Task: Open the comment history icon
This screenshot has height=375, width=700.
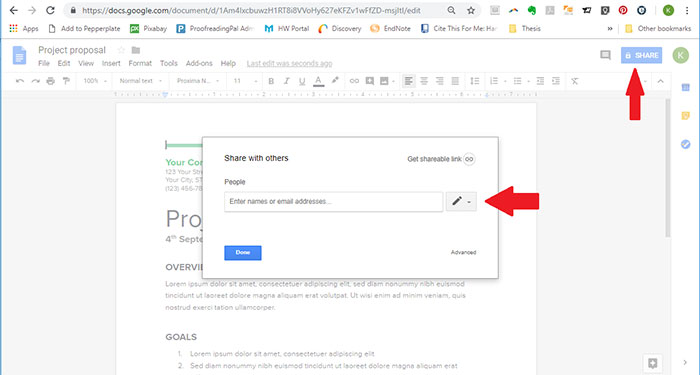Action: tap(605, 55)
